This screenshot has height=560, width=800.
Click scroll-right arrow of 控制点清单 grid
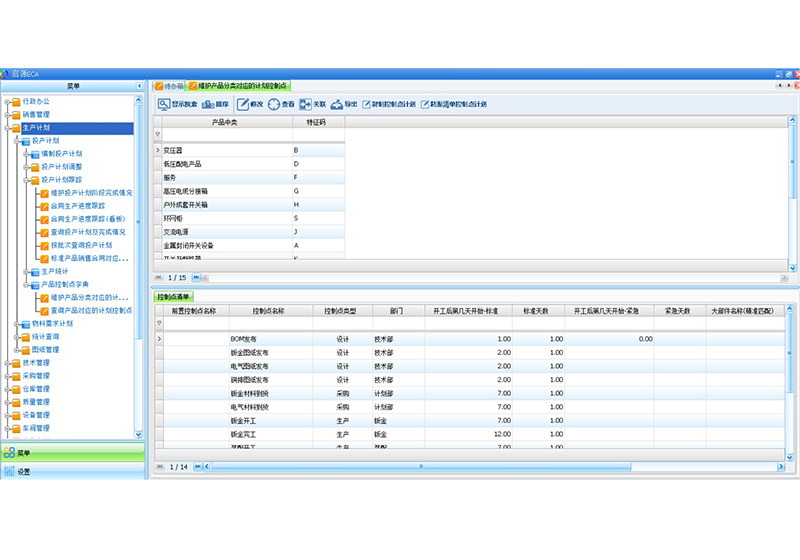pos(781,467)
